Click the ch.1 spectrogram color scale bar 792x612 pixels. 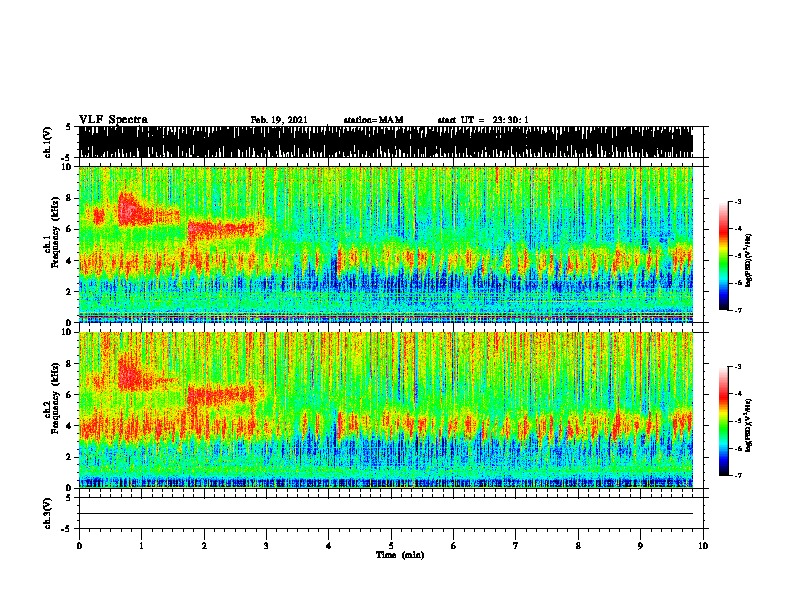(x=724, y=256)
